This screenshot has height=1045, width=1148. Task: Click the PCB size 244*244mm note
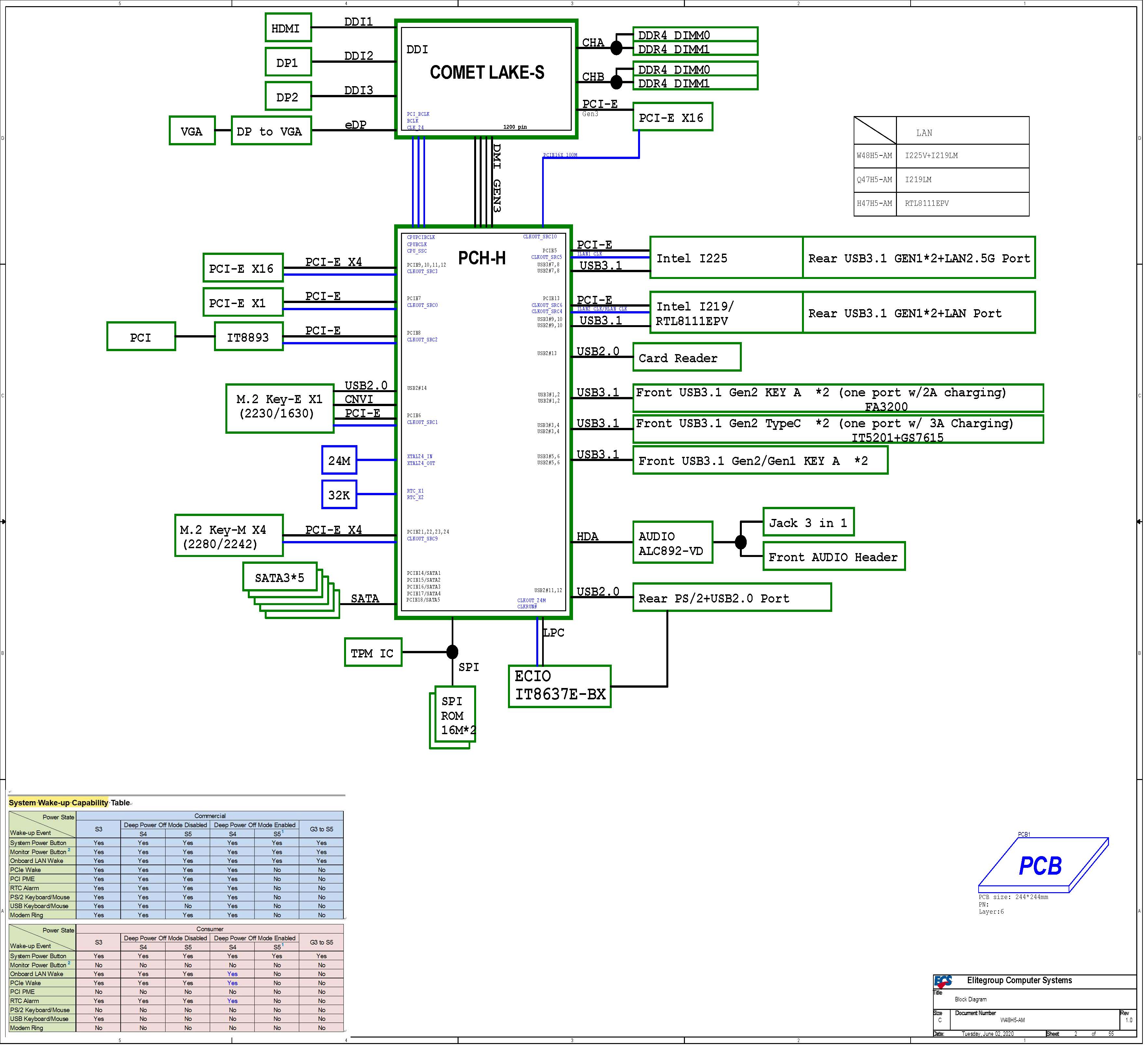tap(1014, 897)
